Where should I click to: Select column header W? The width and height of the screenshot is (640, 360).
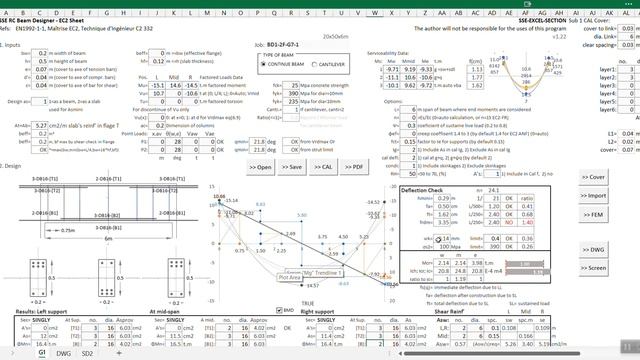[x=375, y=13]
